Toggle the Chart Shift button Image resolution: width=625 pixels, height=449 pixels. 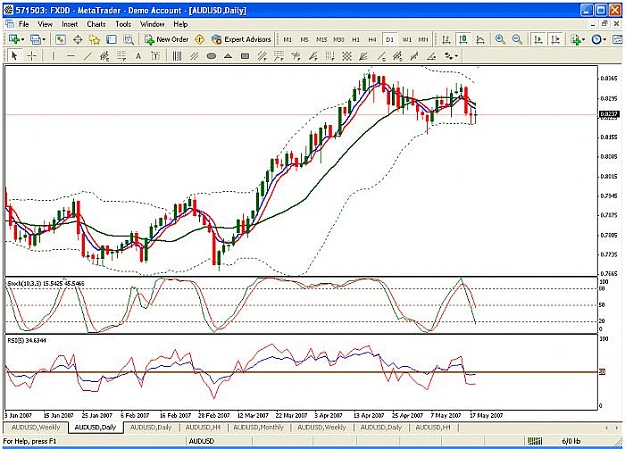(x=555, y=39)
